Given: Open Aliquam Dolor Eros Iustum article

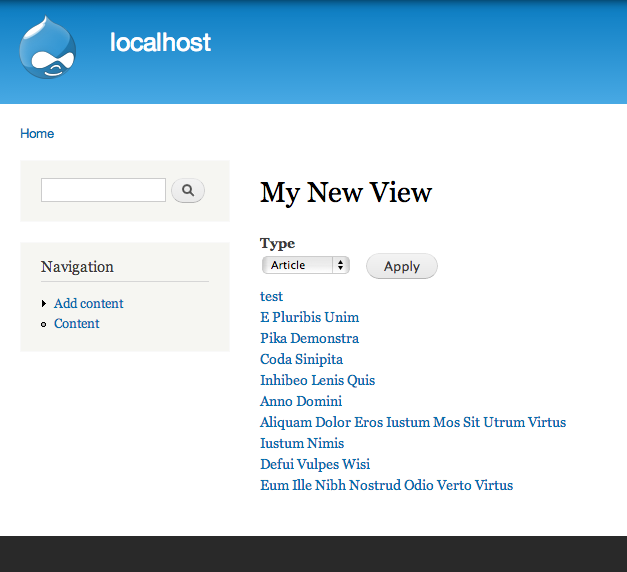Looking at the screenshot, I should click(413, 422).
